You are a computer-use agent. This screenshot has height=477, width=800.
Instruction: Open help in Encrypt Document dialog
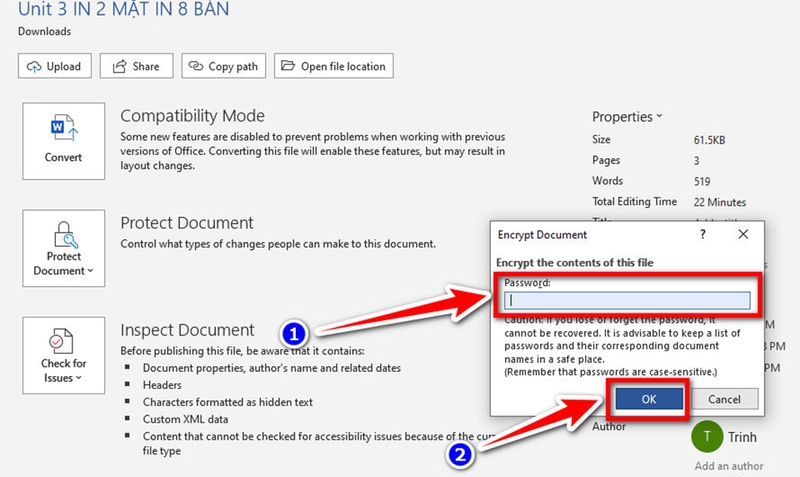click(x=703, y=234)
